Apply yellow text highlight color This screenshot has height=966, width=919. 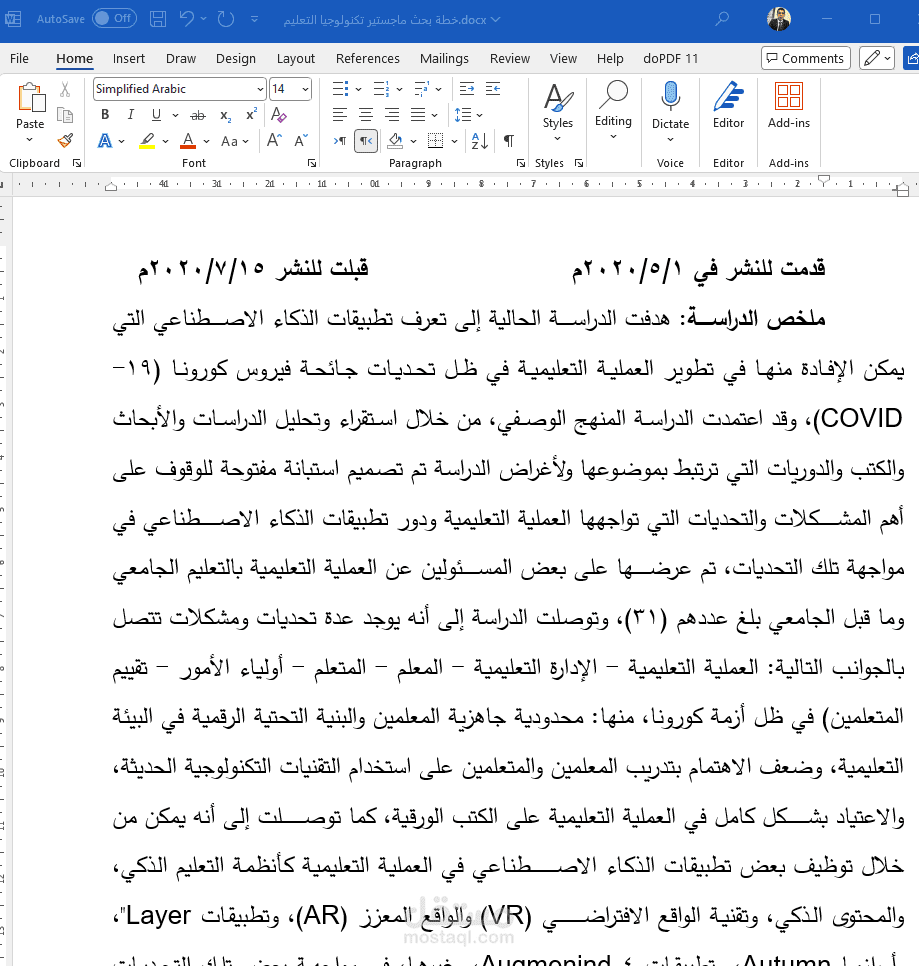click(147, 141)
